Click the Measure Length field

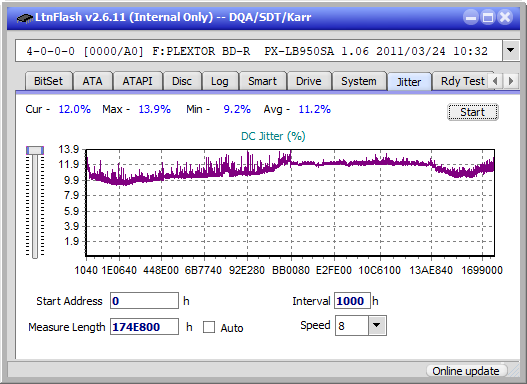(x=145, y=327)
